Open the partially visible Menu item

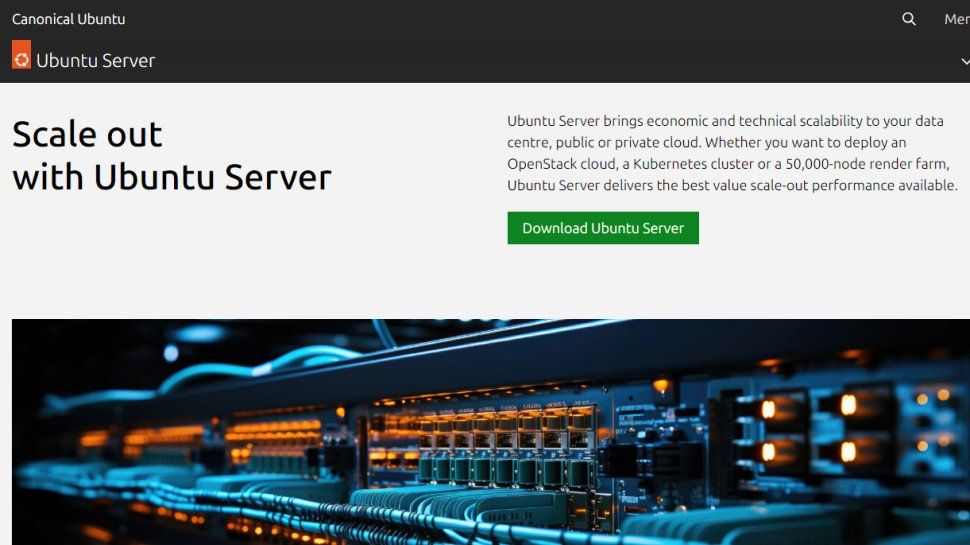pos(956,19)
